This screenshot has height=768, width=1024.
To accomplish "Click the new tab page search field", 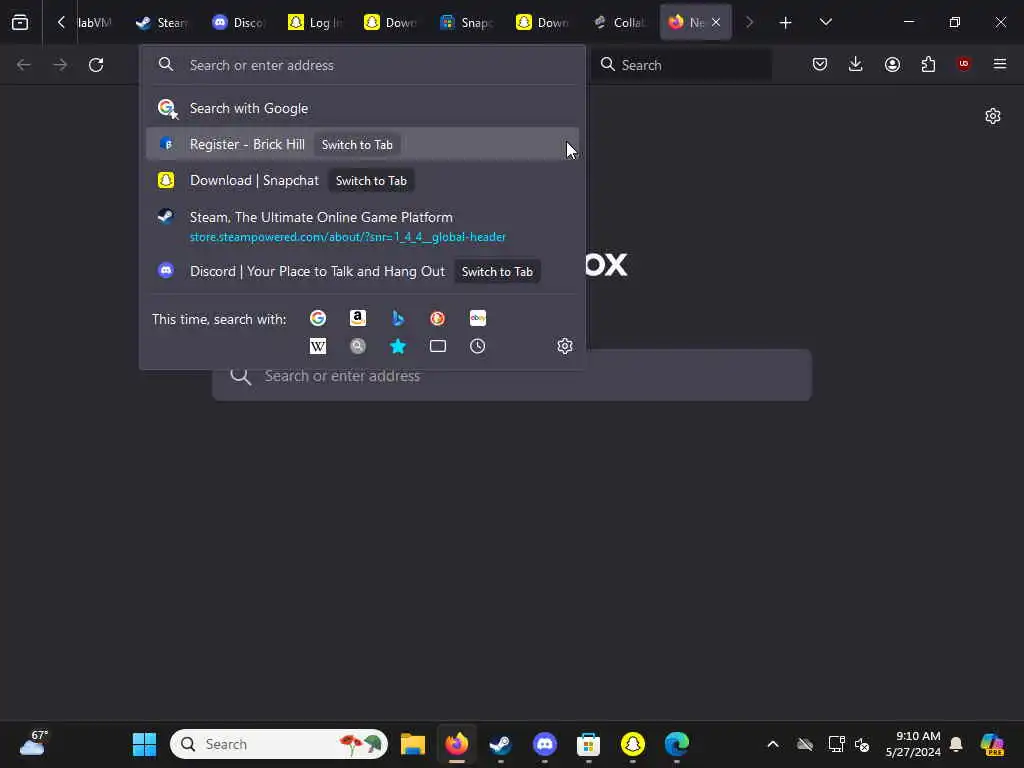I will (x=512, y=376).
